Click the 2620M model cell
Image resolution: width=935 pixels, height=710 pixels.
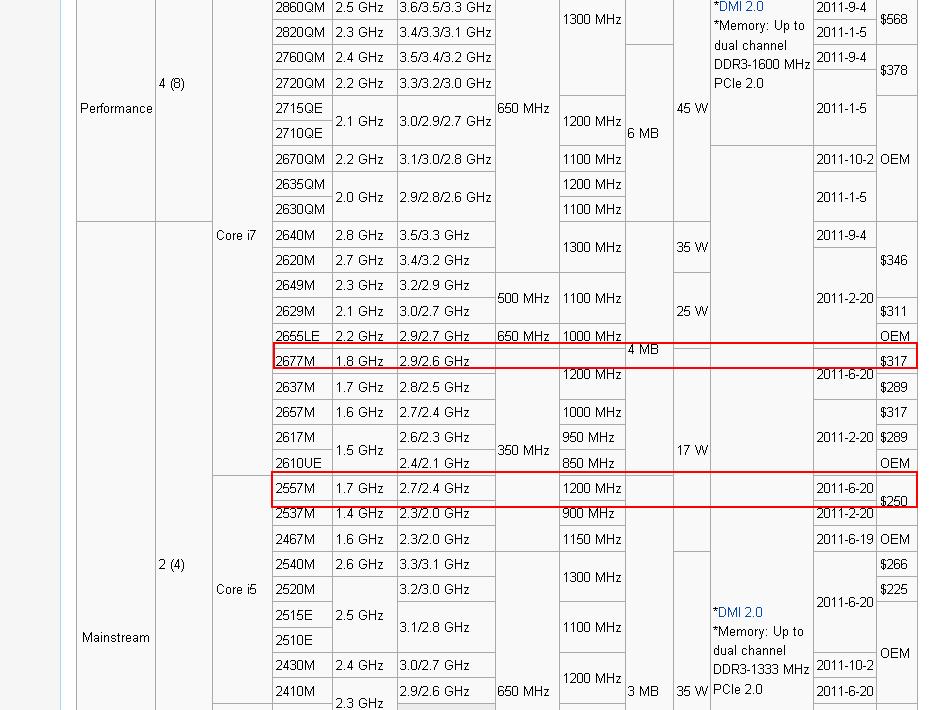coord(302,260)
